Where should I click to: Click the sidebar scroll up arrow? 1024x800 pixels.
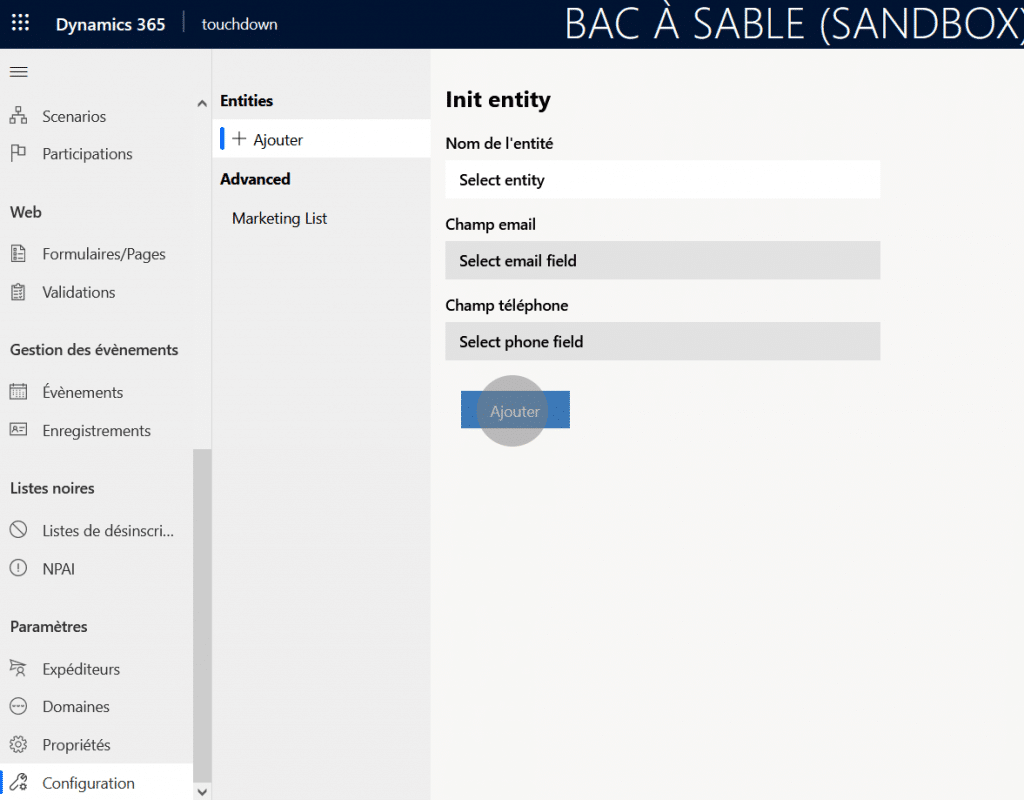coord(202,103)
